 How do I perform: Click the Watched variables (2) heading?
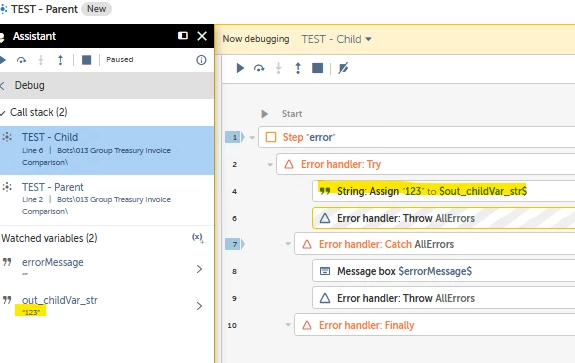click(49, 238)
